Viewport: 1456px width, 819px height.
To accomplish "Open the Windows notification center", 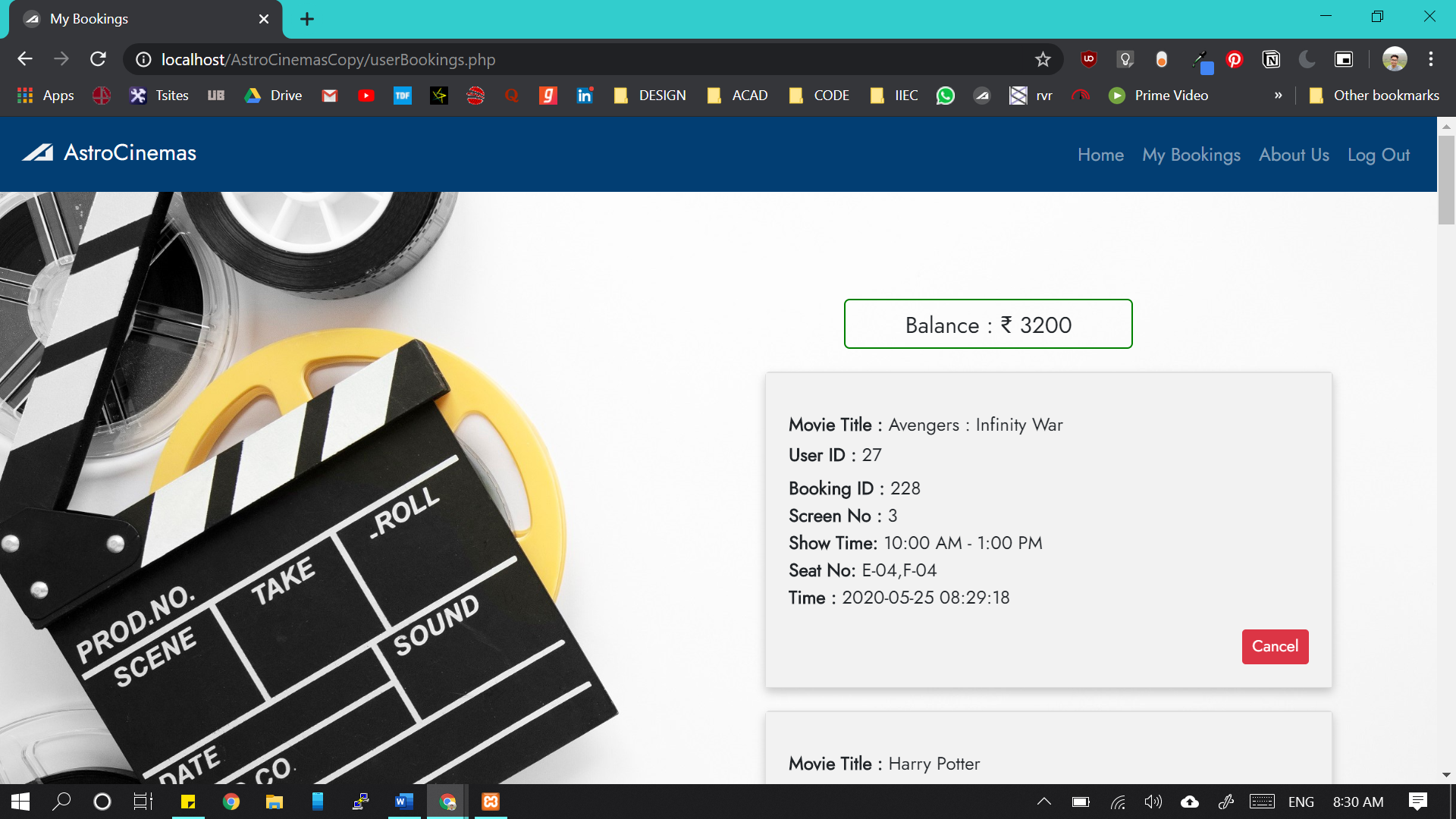I will click(x=1418, y=802).
